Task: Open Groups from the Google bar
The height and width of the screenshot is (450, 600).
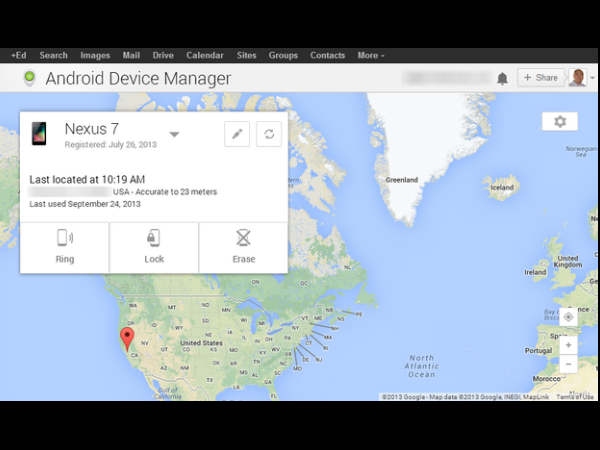Action: [x=283, y=55]
